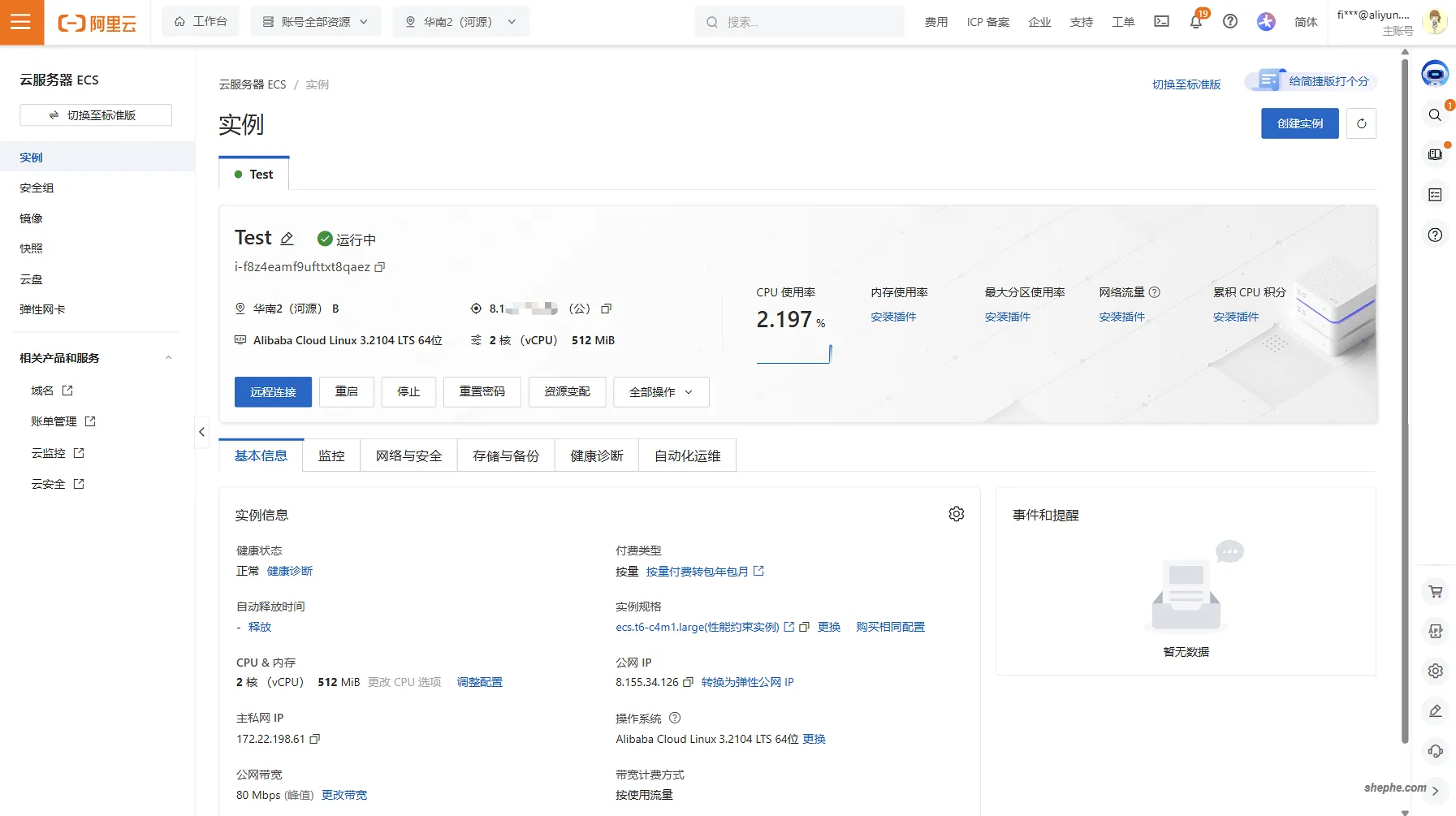Open CloudShell terminal from top bar
The image size is (1456, 816).
(1160, 22)
